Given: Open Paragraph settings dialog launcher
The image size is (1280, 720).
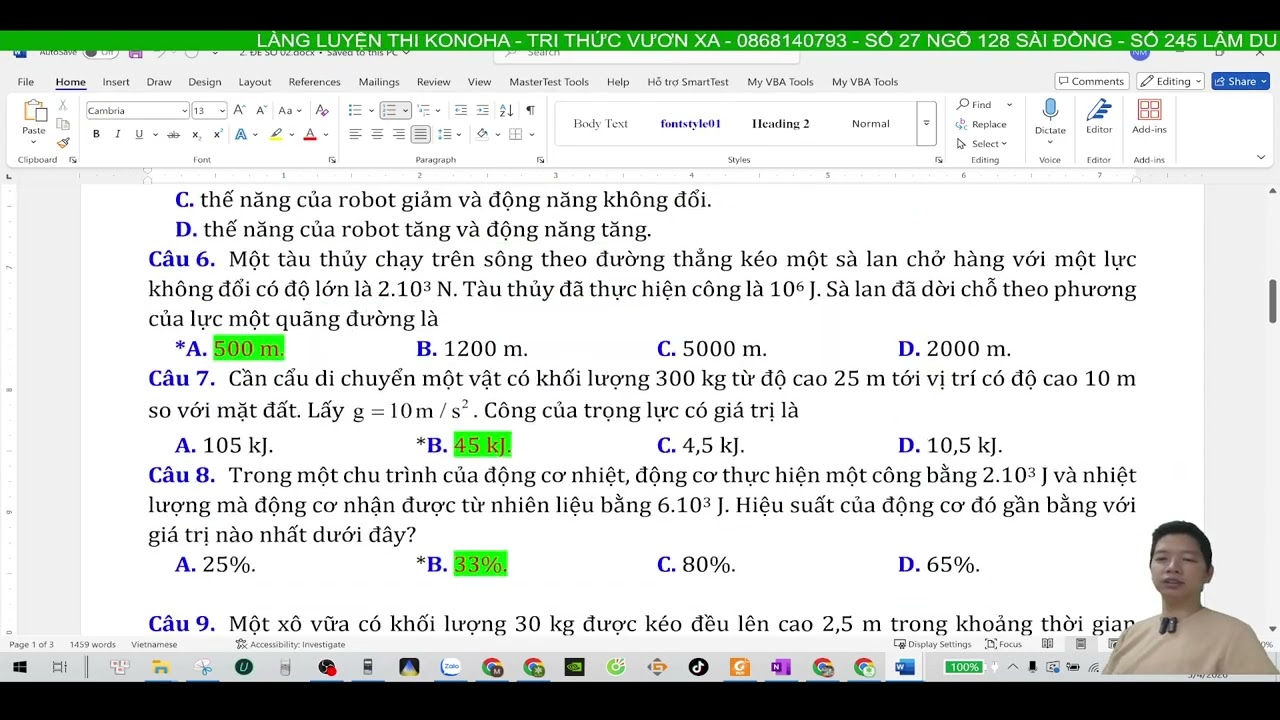Looking at the screenshot, I should click(540, 160).
